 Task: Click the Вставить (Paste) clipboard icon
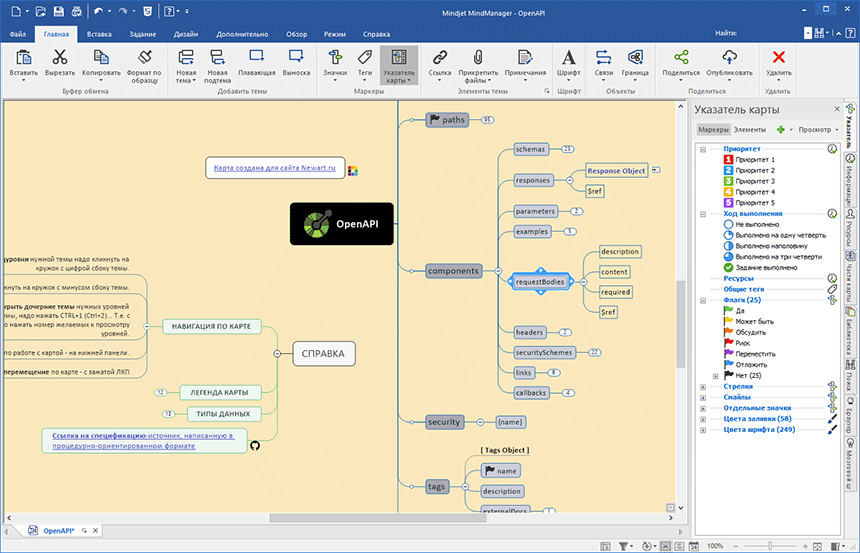pos(24,57)
